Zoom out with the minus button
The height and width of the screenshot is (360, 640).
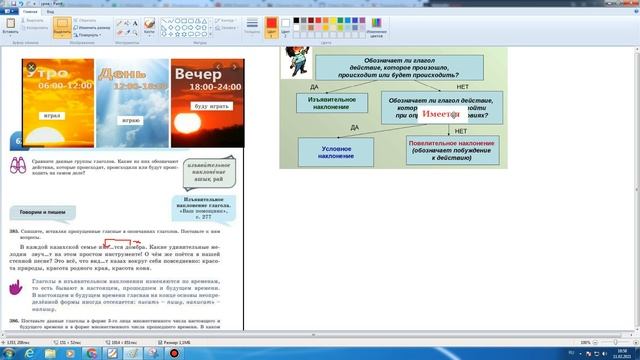[x=595, y=342]
